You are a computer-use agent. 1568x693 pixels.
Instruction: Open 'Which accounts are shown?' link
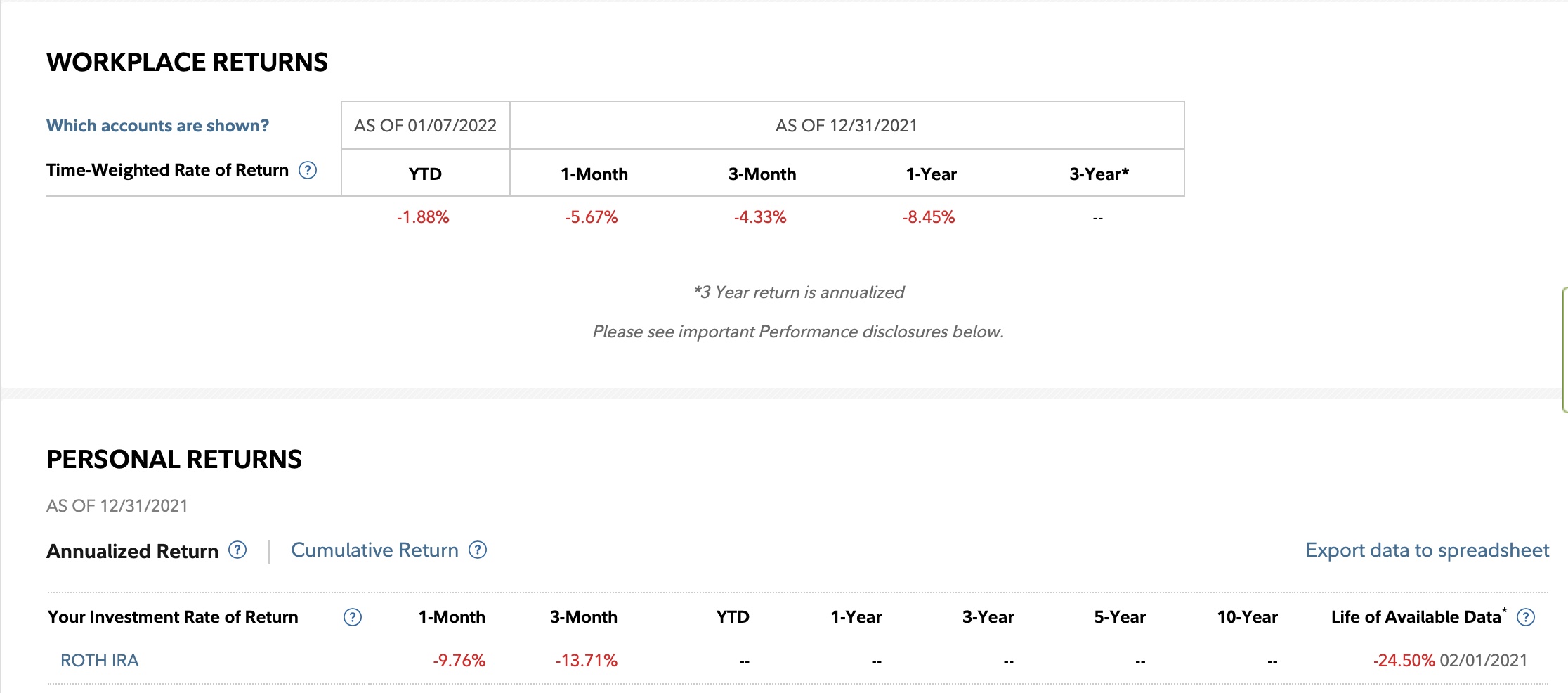(157, 126)
